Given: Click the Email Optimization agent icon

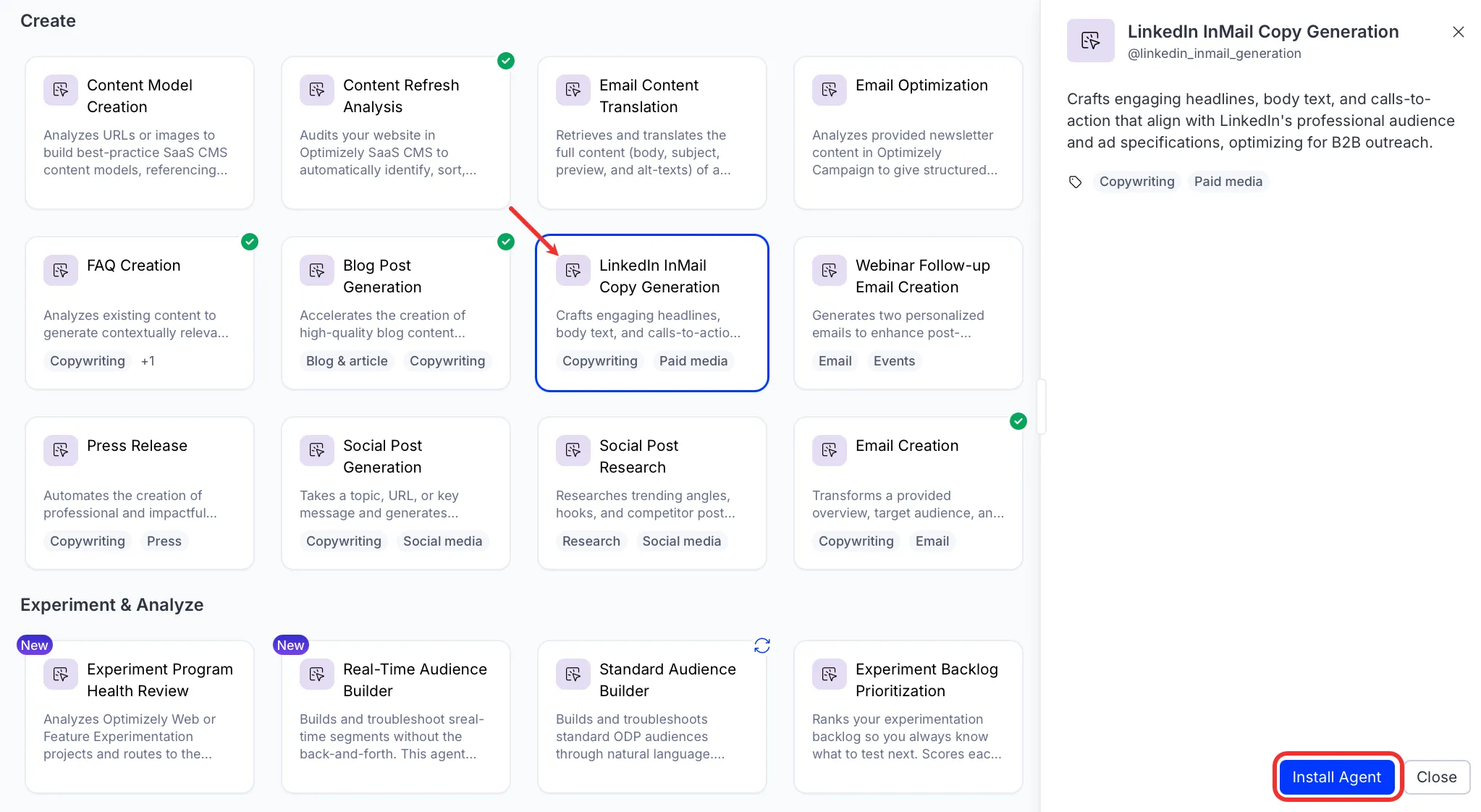Looking at the screenshot, I should click(830, 90).
